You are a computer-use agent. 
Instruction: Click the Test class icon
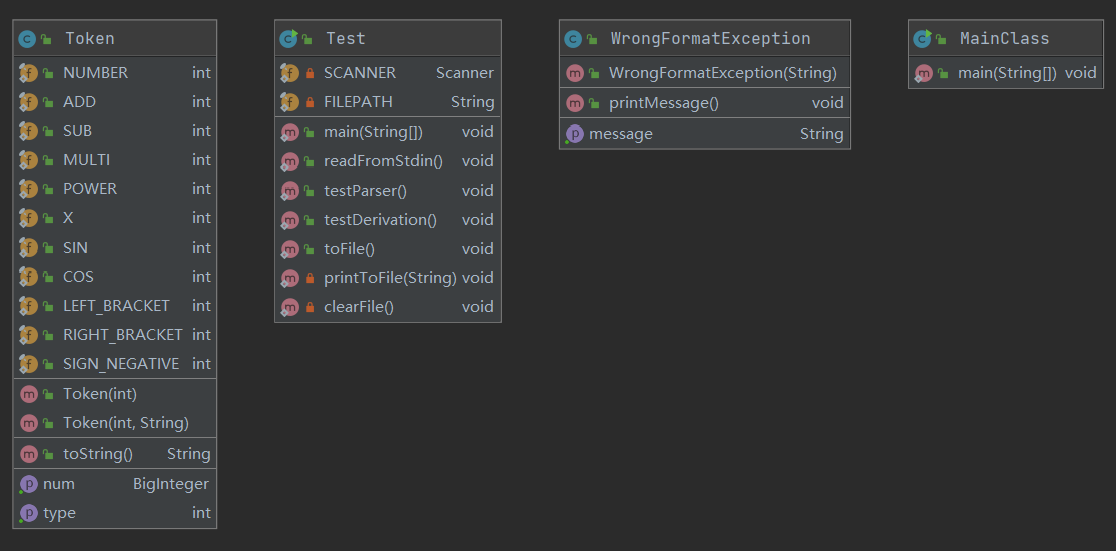click(289, 39)
